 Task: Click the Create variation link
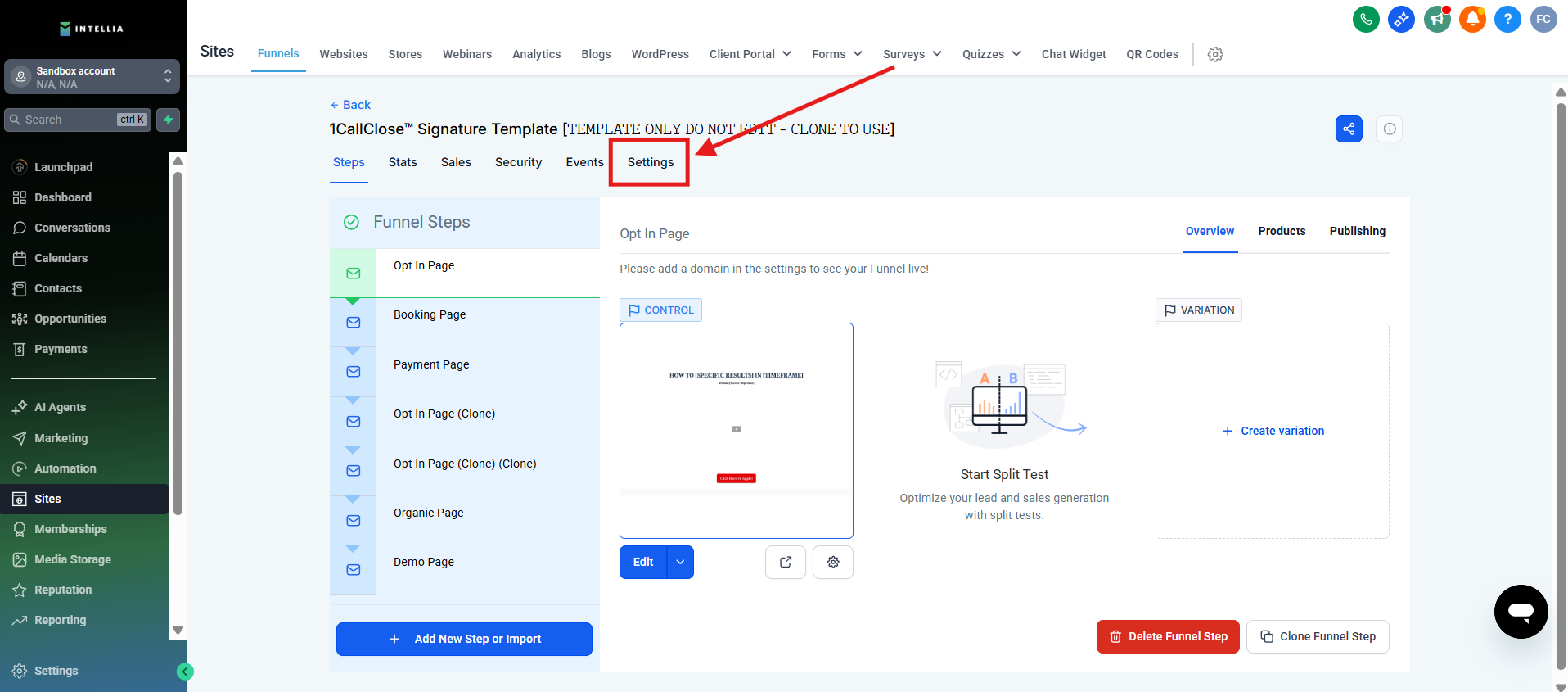1273,431
